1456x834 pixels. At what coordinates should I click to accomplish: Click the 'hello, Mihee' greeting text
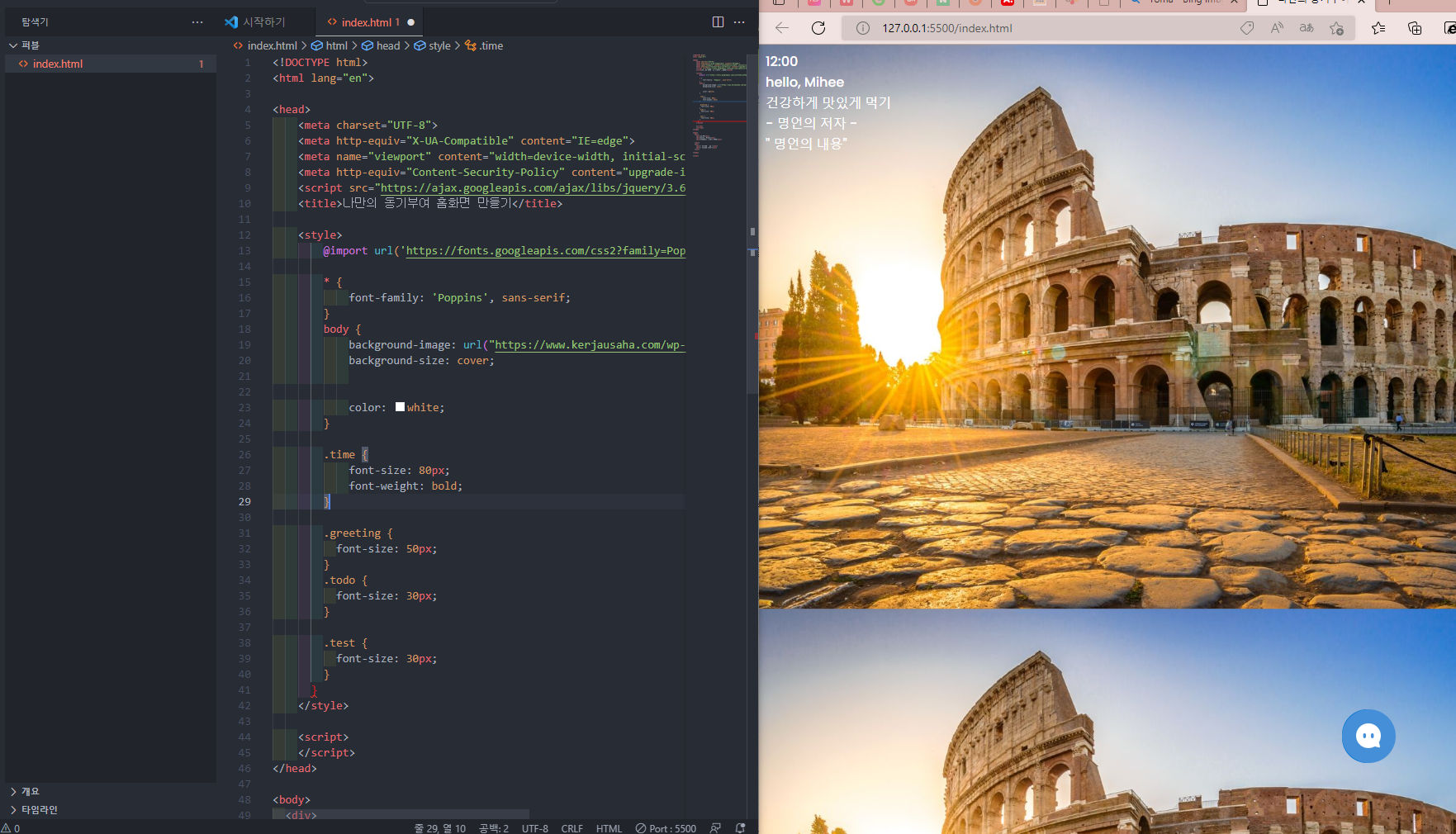coord(805,82)
